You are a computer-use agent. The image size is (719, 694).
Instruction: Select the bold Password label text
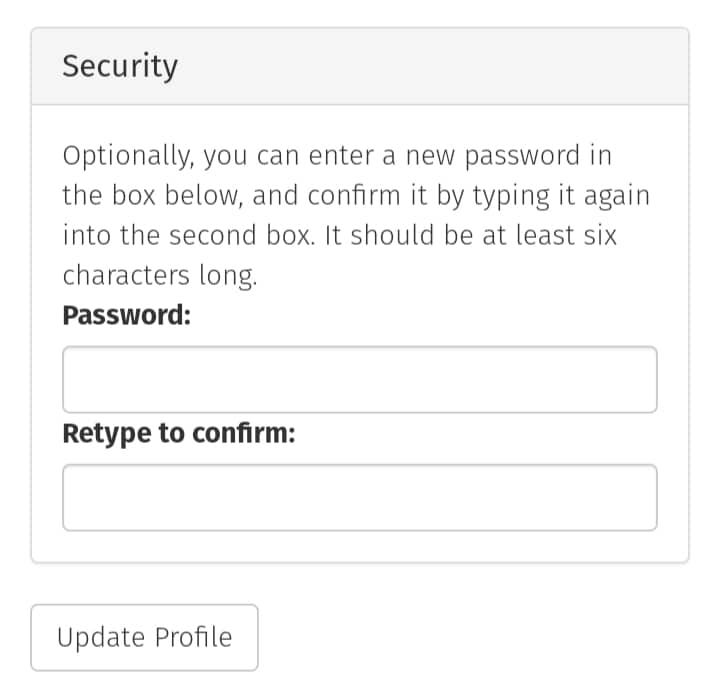point(127,315)
